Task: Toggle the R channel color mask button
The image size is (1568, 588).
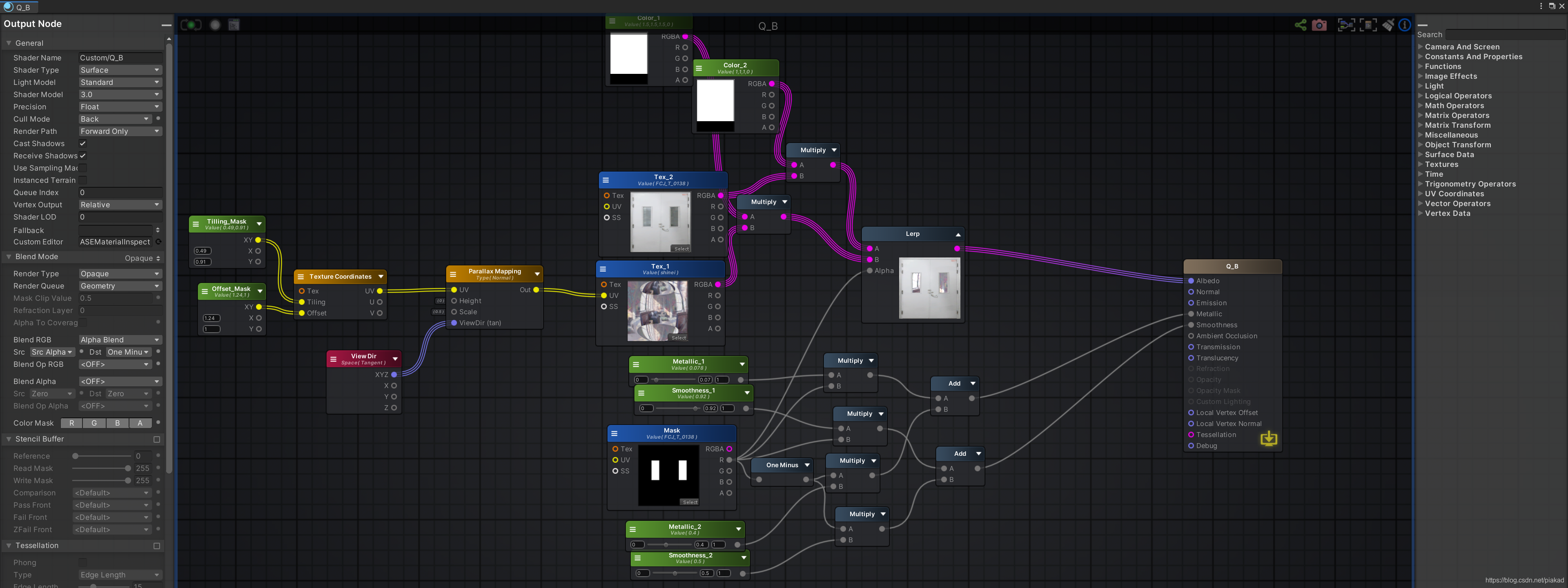Action: click(72, 423)
